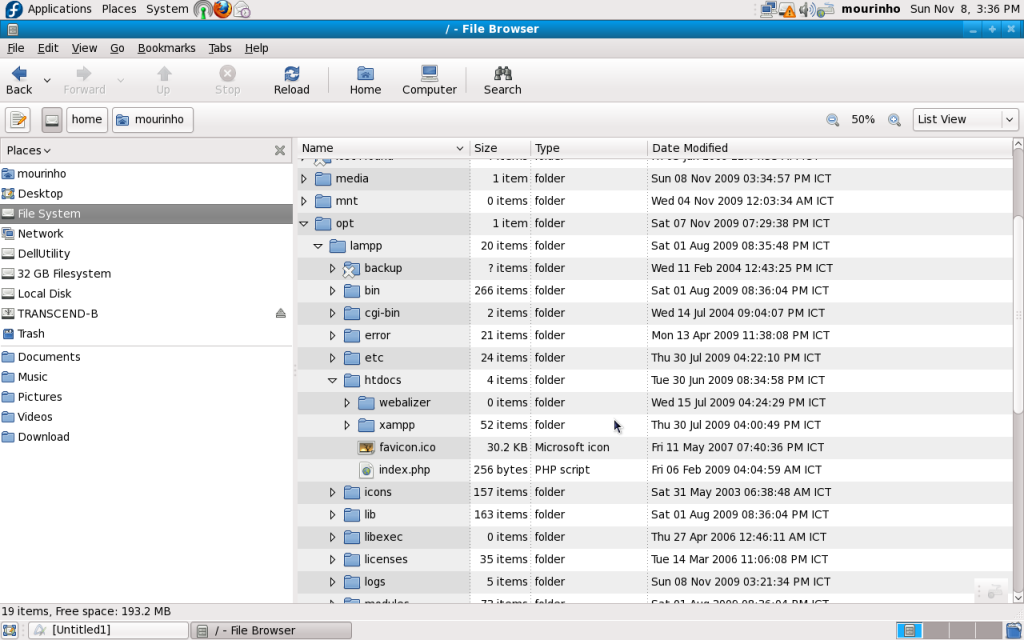Sort by the Date Modified column header
The height and width of the screenshot is (640, 1024).
click(690, 148)
